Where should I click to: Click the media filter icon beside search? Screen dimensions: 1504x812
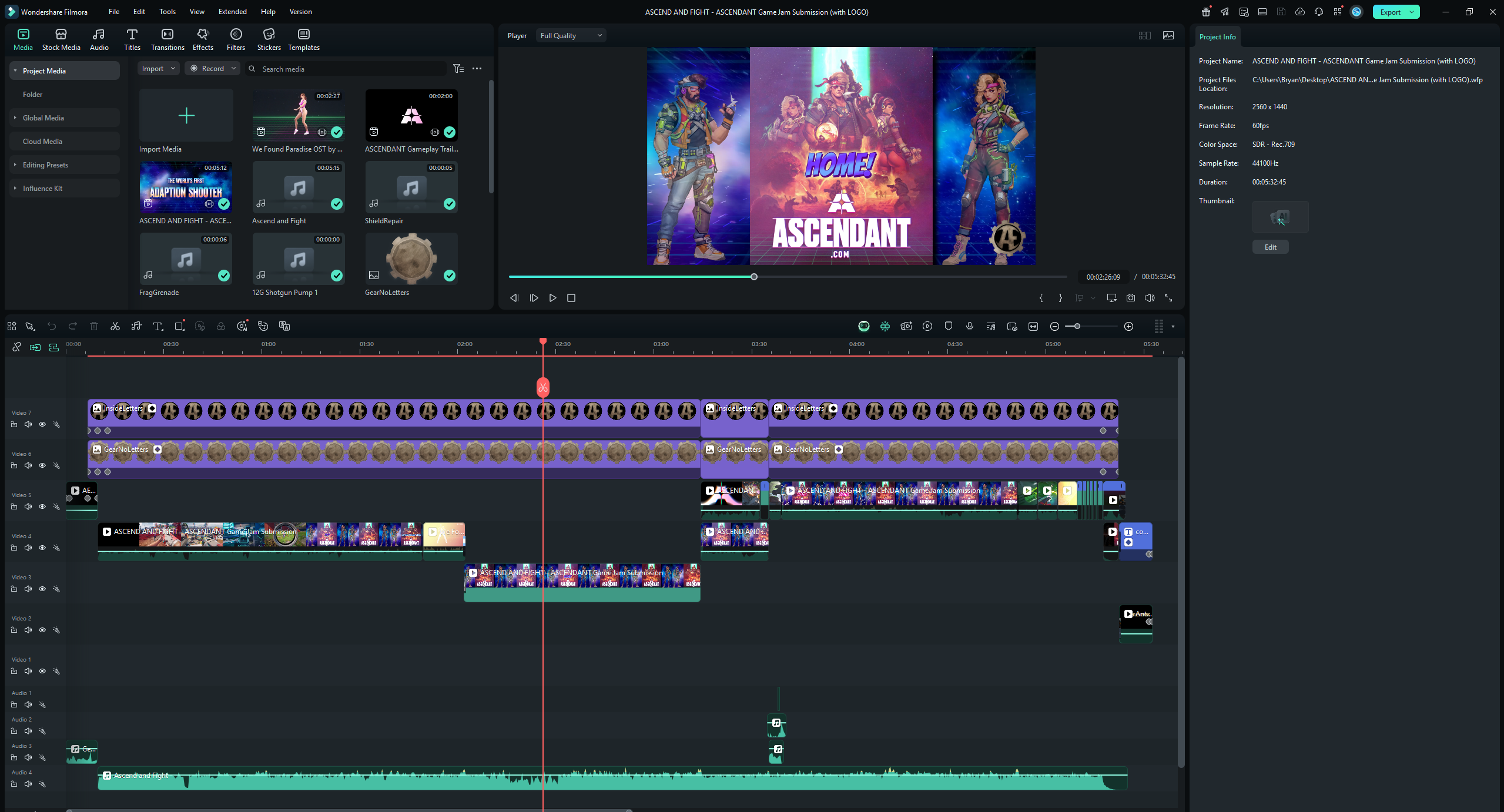(458, 69)
